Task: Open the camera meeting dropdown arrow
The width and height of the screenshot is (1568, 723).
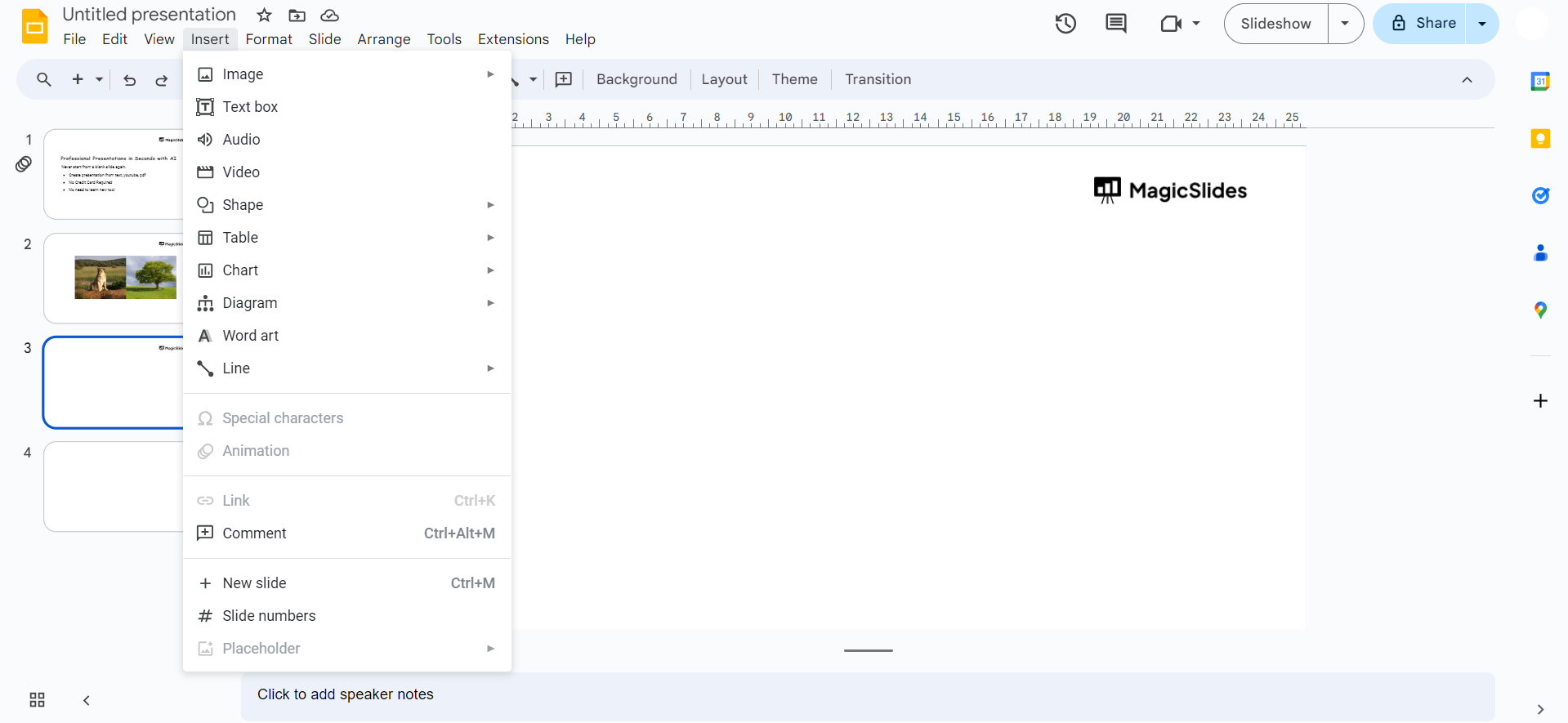Action: pyautogui.click(x=1196, y=24)
